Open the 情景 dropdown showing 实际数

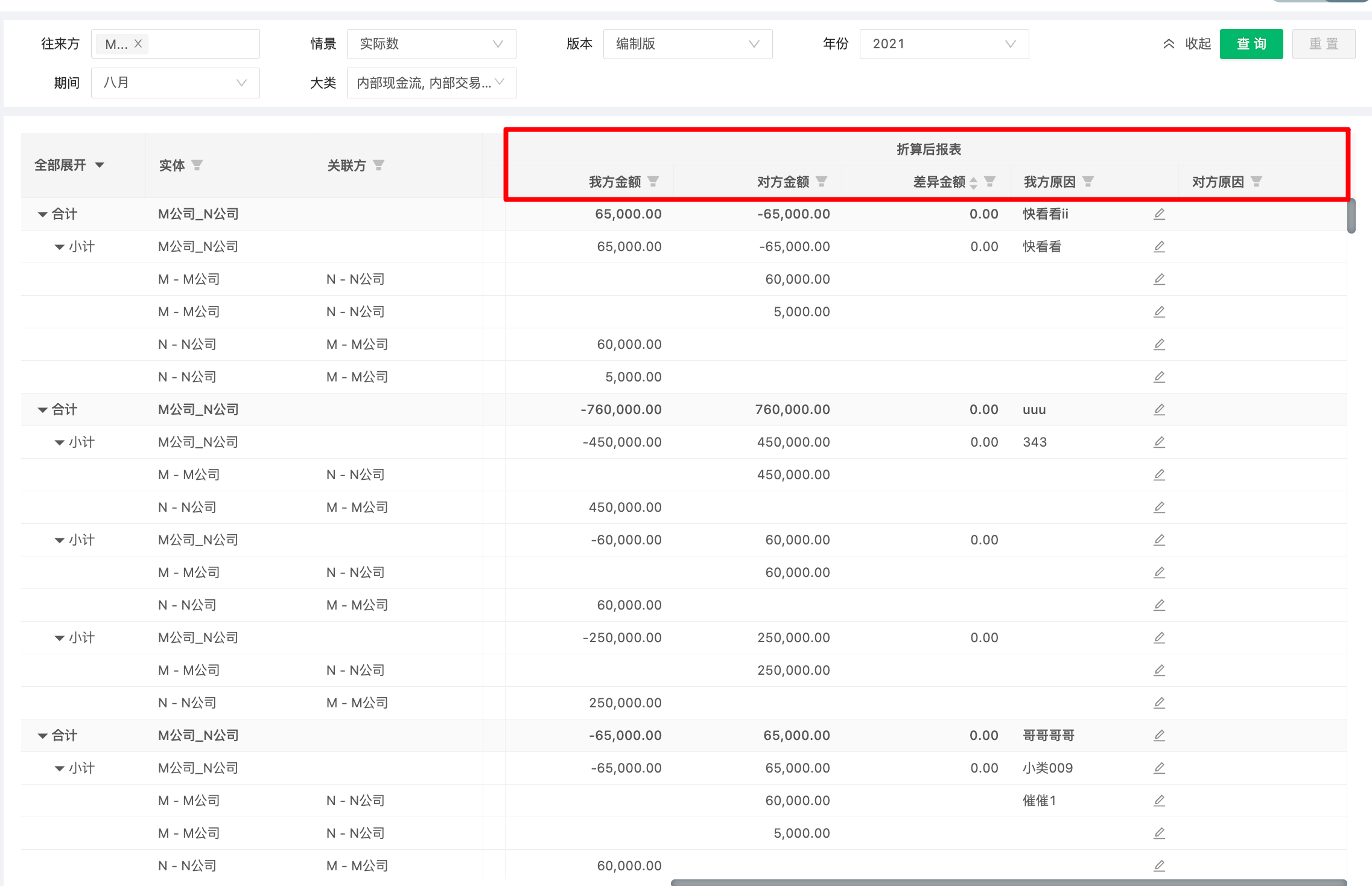[x=431, y=43]
